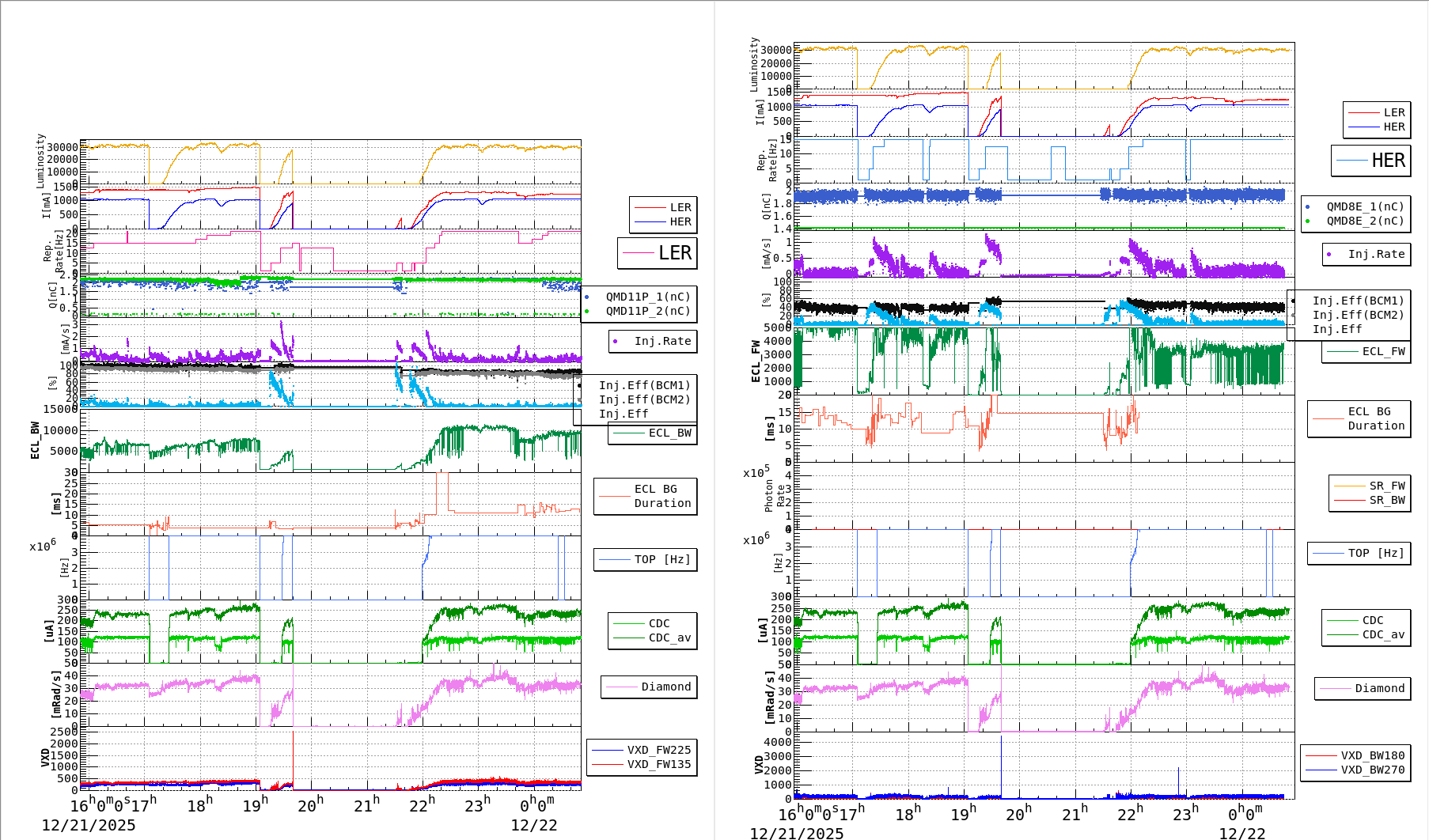The height and width of the screenshot is (840, 1429).
Task: Click the ECL_BW legend box
Action: click(x=653, y=433)
